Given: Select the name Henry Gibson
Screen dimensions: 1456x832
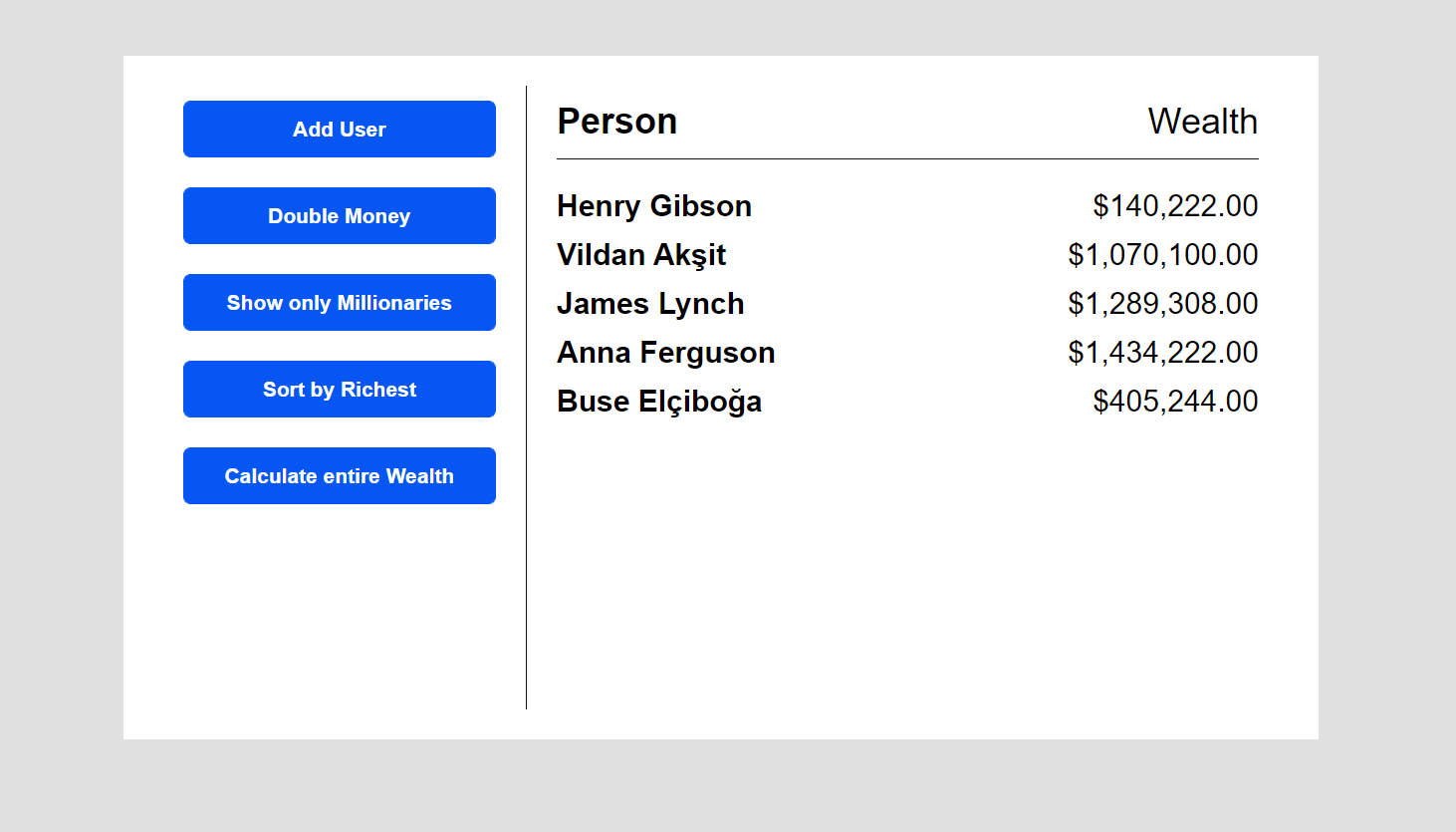Looking at the screenshot, I should 653,206.
